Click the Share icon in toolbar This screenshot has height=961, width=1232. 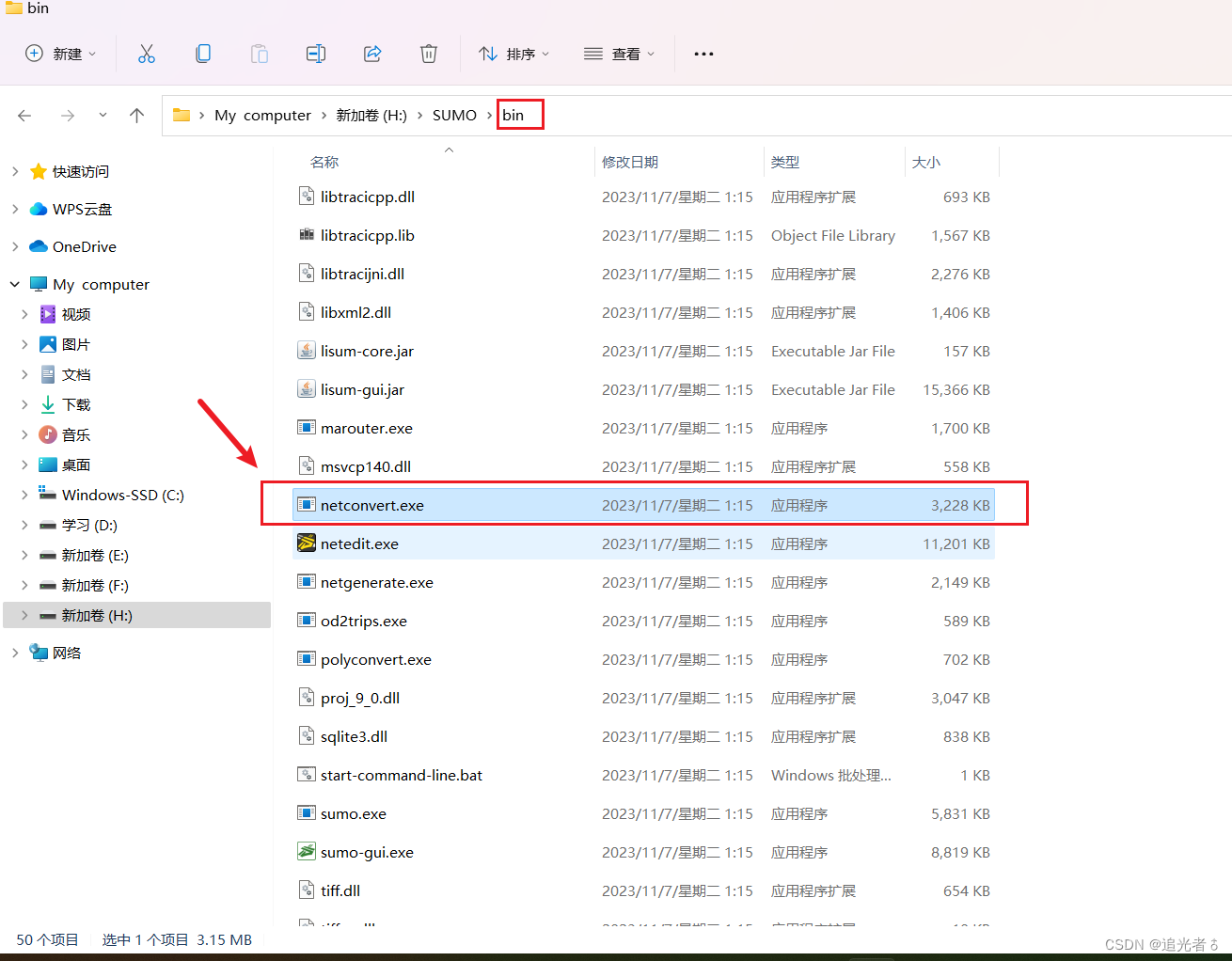372,54
